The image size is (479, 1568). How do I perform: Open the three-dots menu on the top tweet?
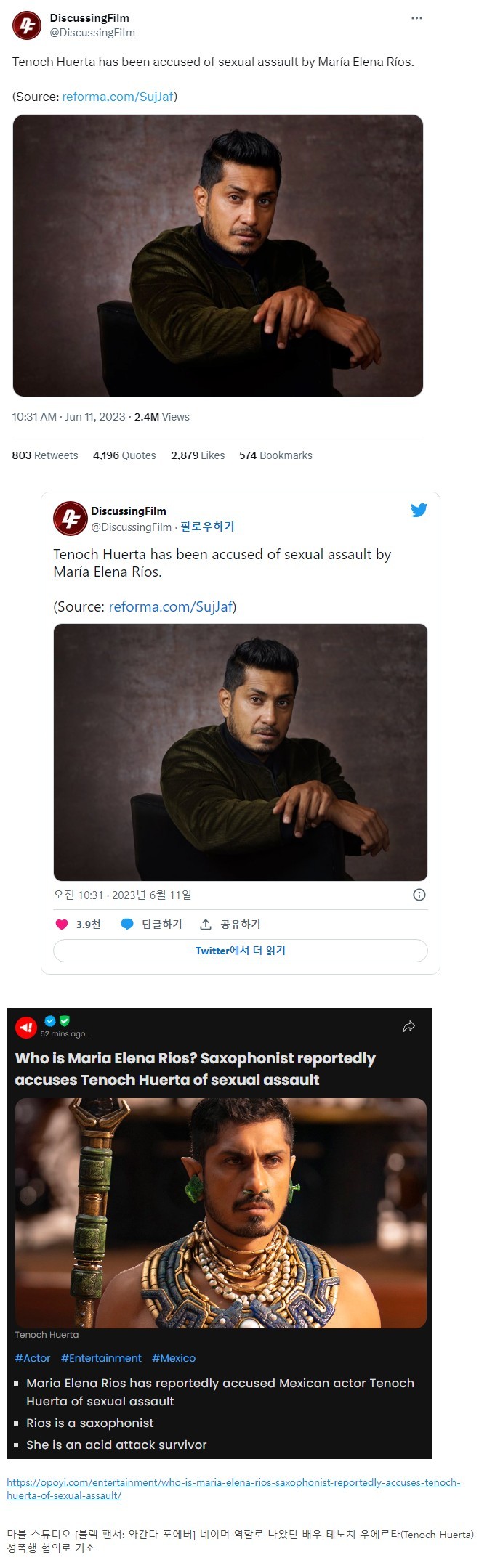[416, 18]
